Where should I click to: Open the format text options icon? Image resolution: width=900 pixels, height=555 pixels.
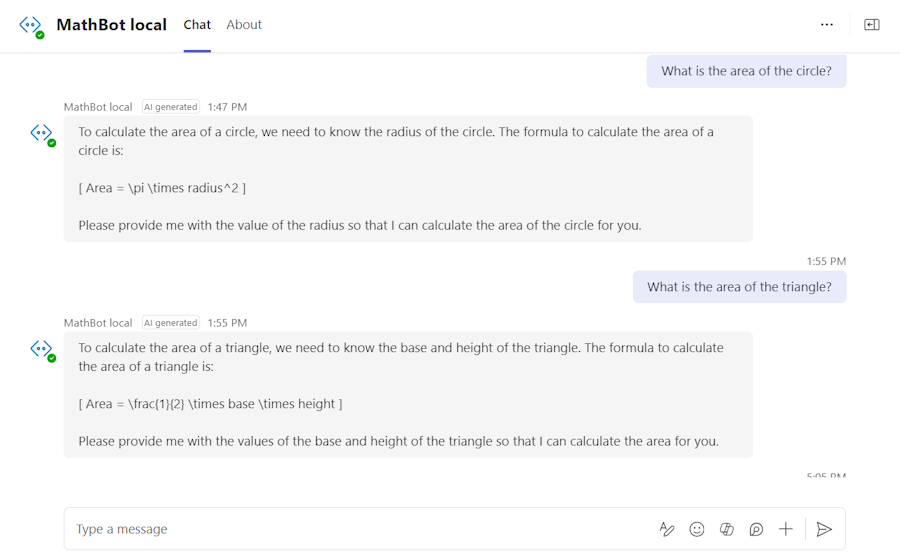[666, 529]
